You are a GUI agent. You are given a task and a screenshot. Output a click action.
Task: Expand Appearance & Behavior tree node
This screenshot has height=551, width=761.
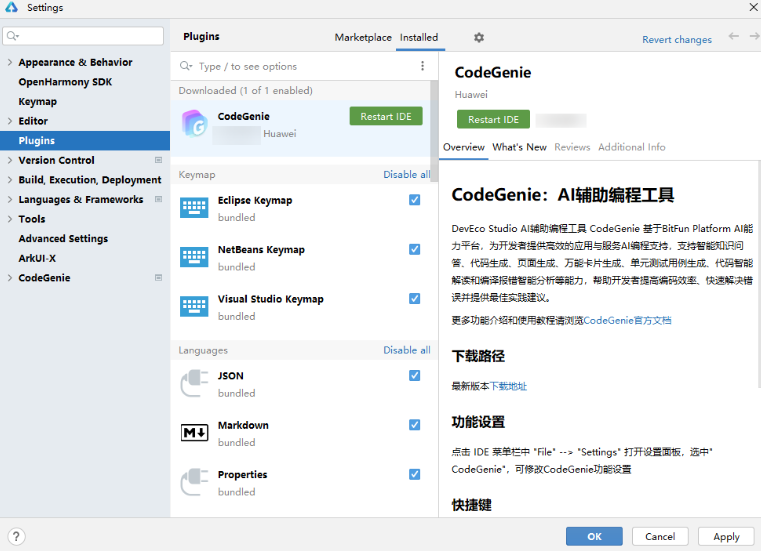click(x=10, y=62)
